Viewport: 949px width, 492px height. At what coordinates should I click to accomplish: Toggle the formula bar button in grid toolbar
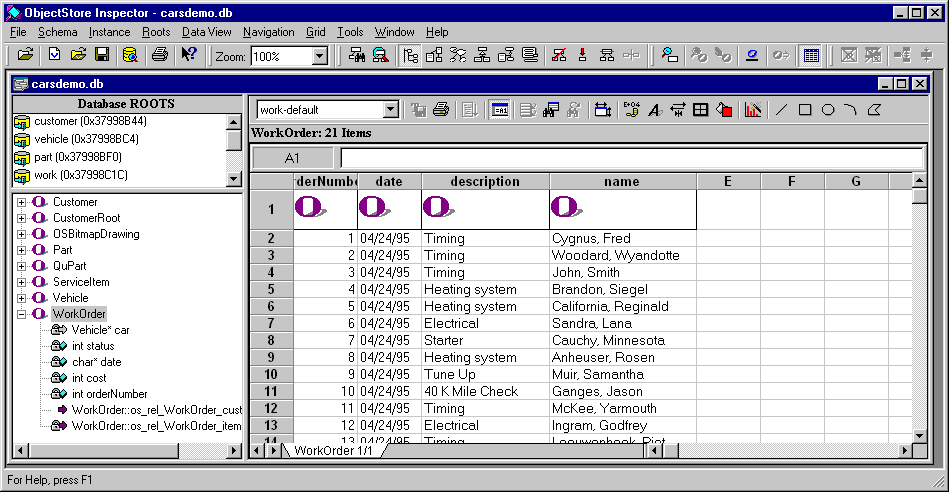(x=500, y=110)
